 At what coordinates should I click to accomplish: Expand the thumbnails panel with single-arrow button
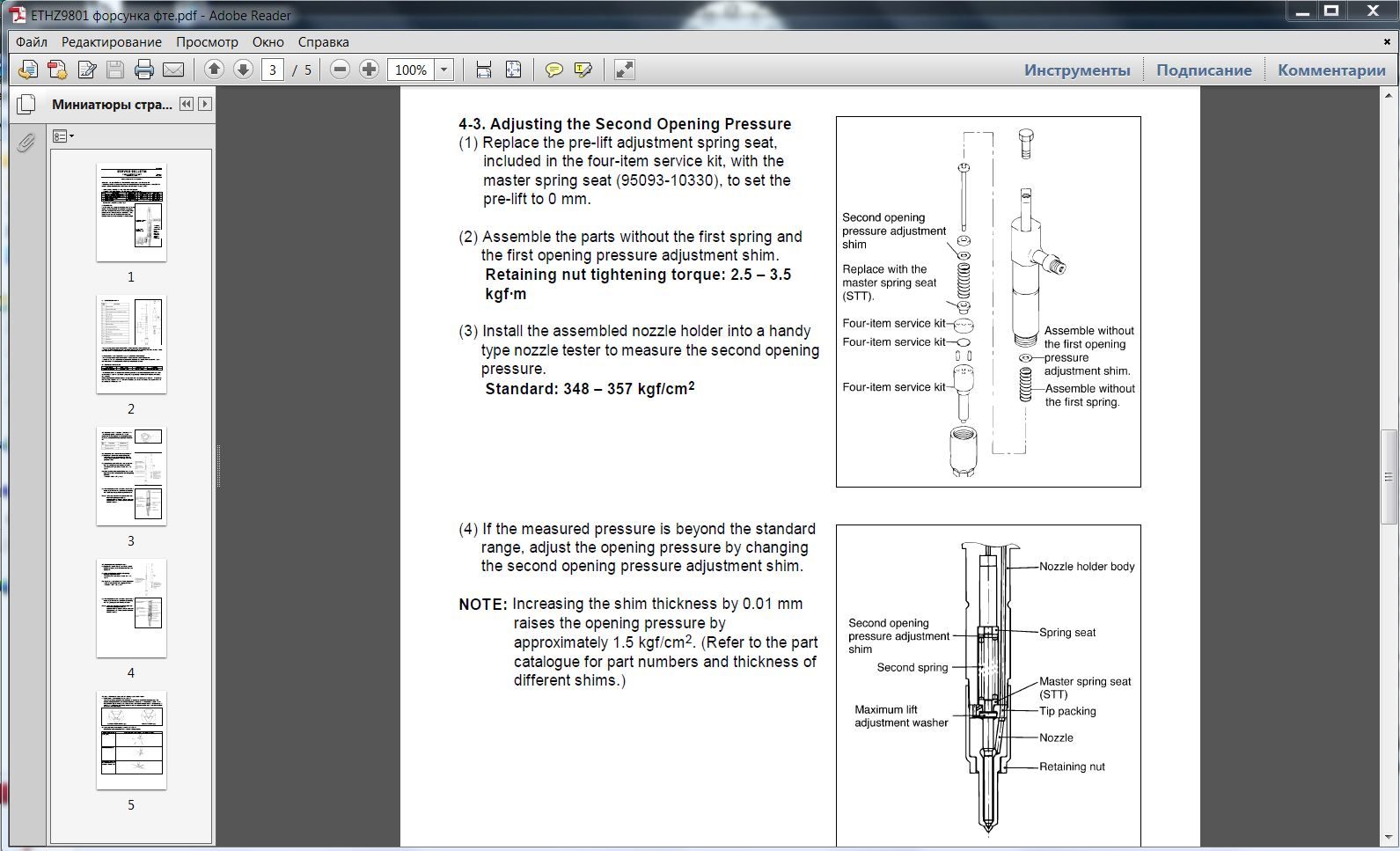(x=204, y=104)
